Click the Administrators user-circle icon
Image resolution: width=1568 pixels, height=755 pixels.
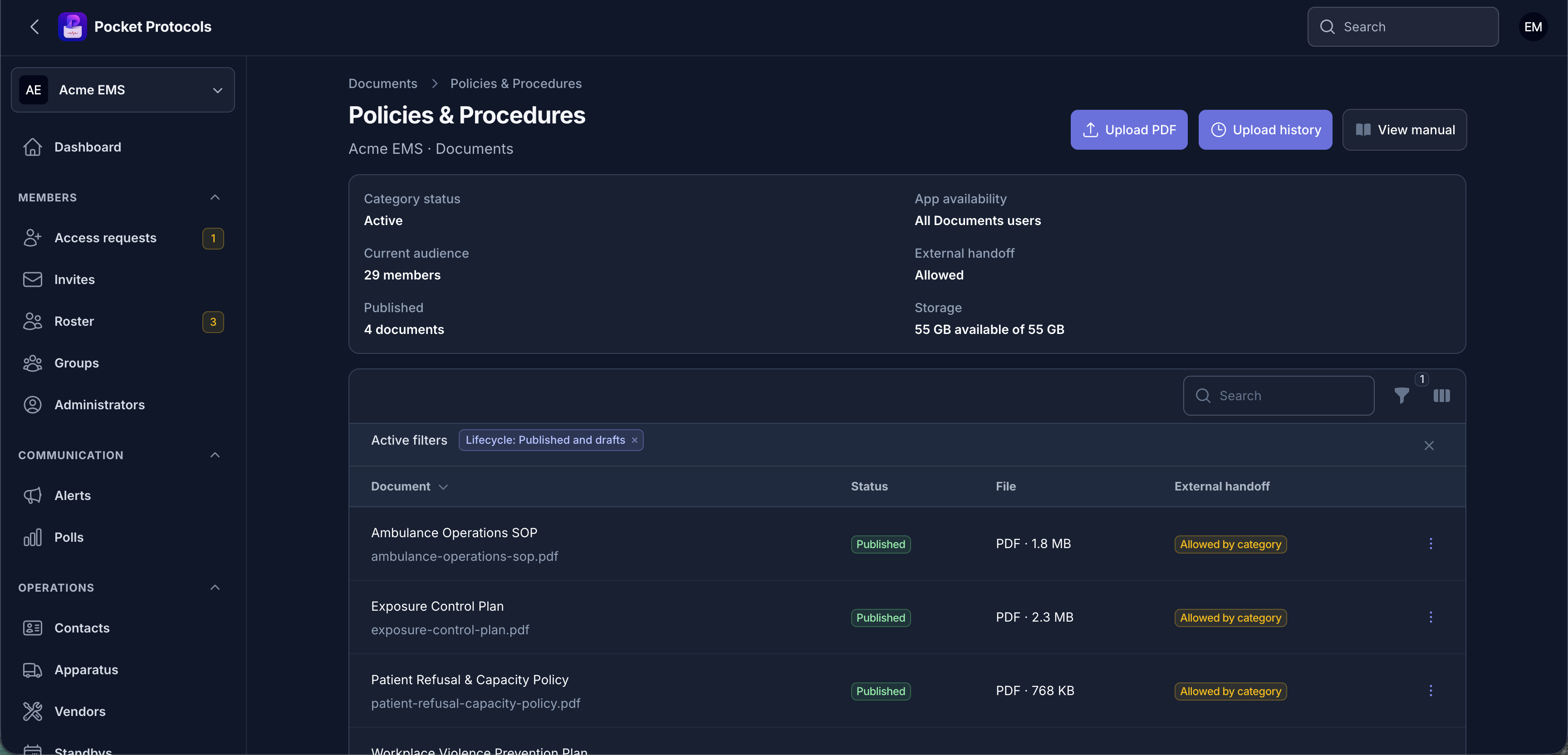pyautogui.click(x=32, y=405)
